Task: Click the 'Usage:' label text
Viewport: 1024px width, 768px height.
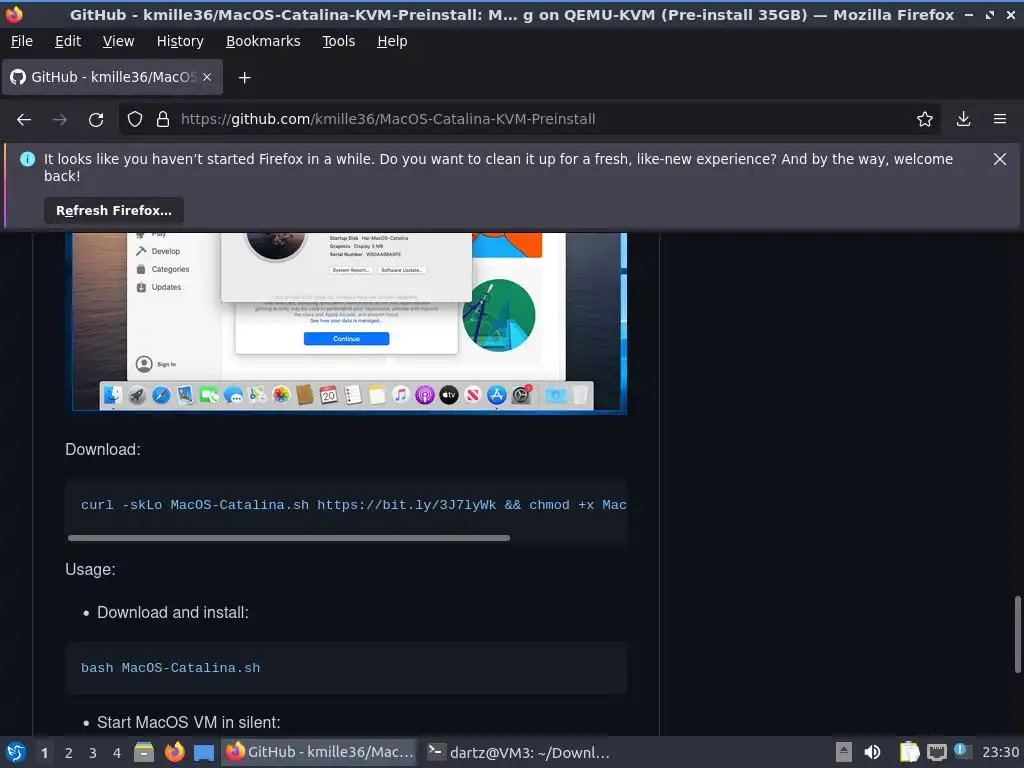Action: click(90, 569)
